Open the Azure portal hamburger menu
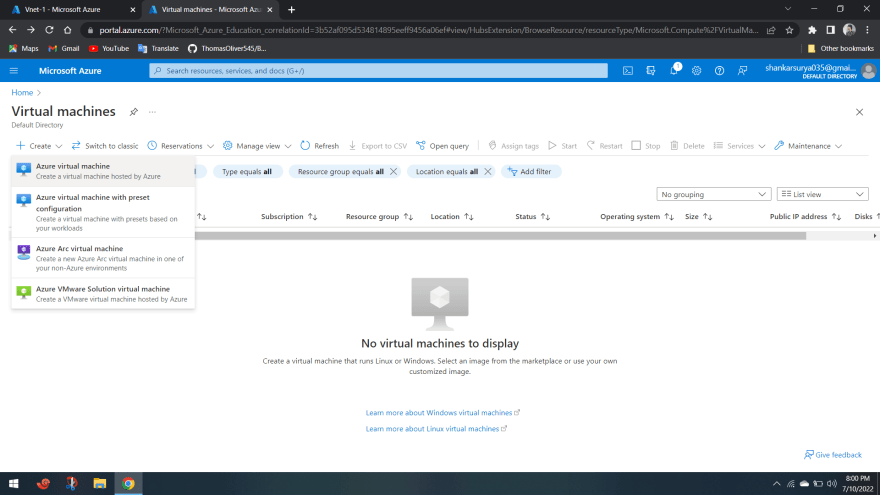Viewport: 880px width, 495px height. click(14, 71)
